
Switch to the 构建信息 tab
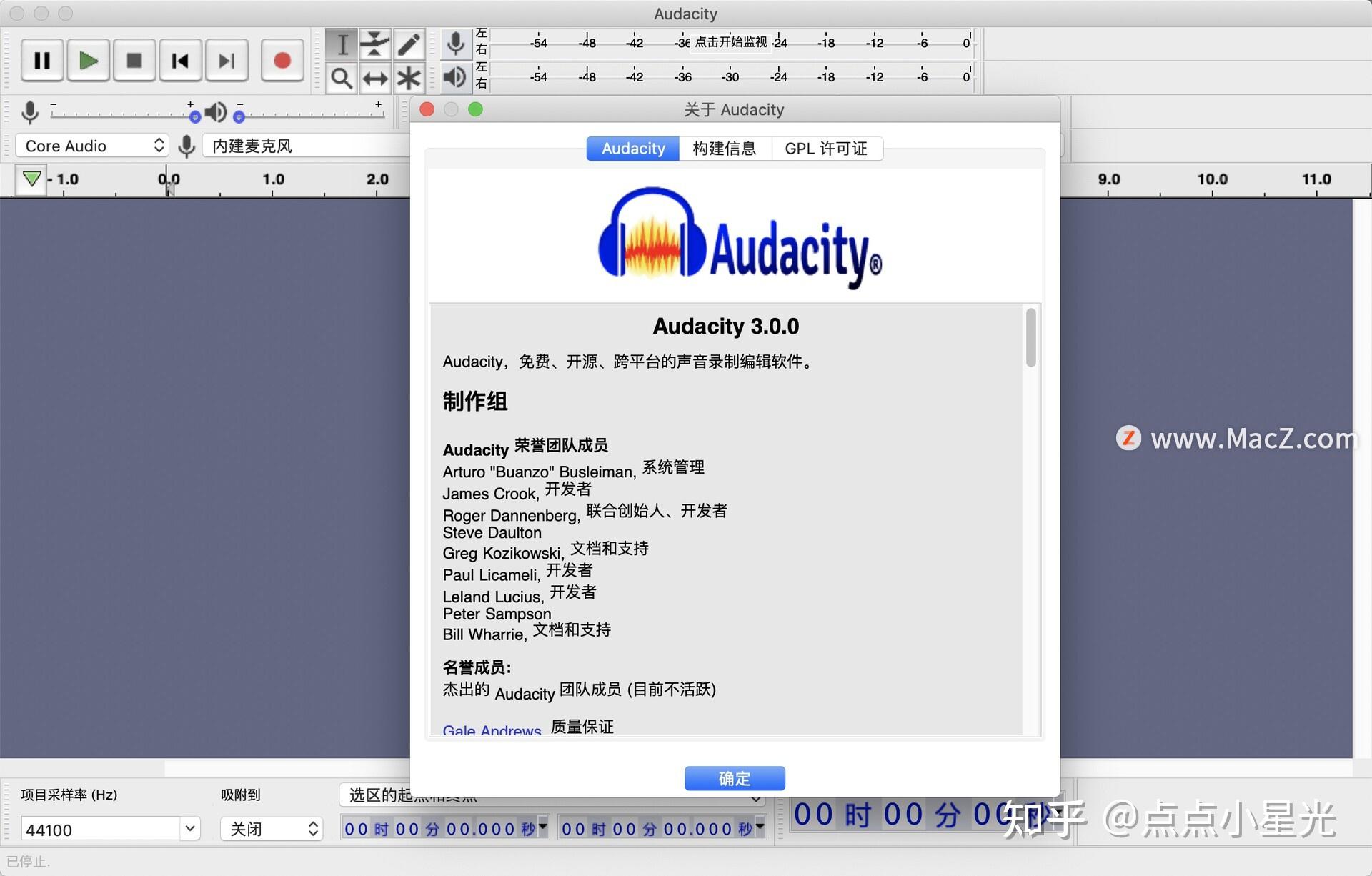coord(725,148)
